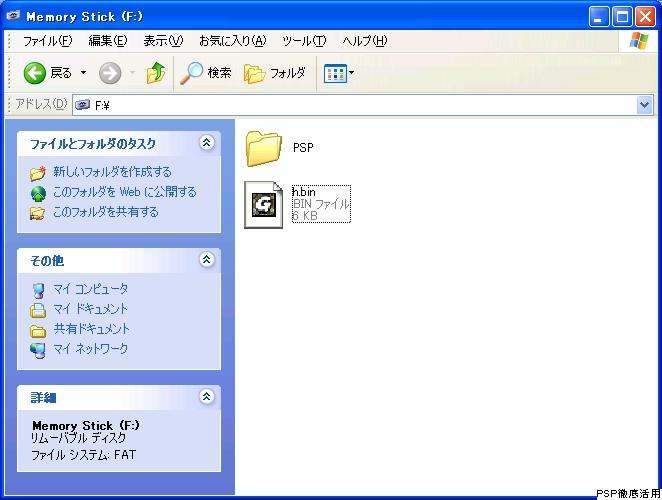
Task: Click the share folder task icon
Action: click(x=38, y=213)
